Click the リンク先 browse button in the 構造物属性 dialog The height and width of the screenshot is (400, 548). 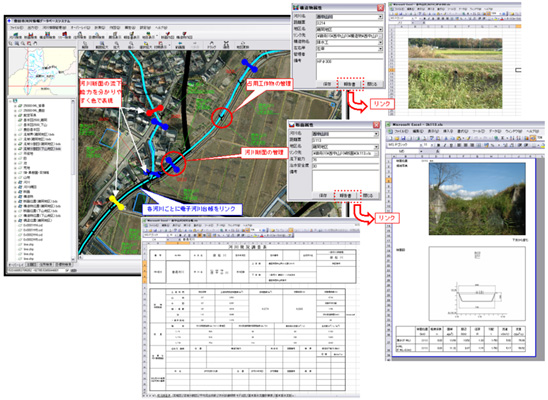[381, 36]
